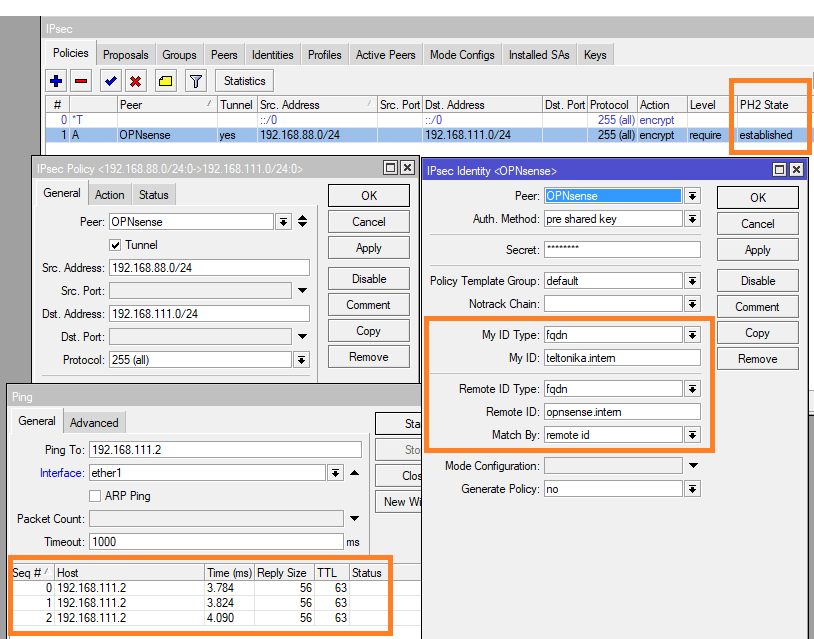Open the ping Interface dropdown
The width and height of the screenshot is (814, 639).
336,473
